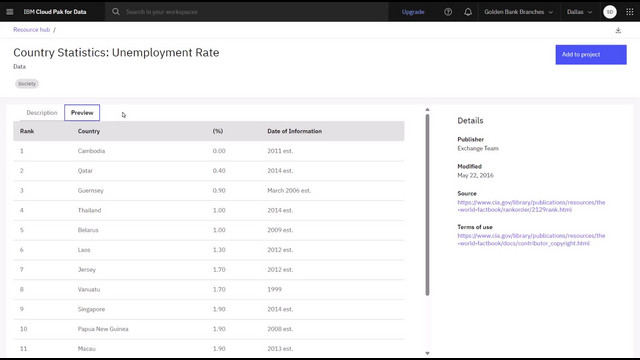Select the Thailand cell

(x=89, y=210)
